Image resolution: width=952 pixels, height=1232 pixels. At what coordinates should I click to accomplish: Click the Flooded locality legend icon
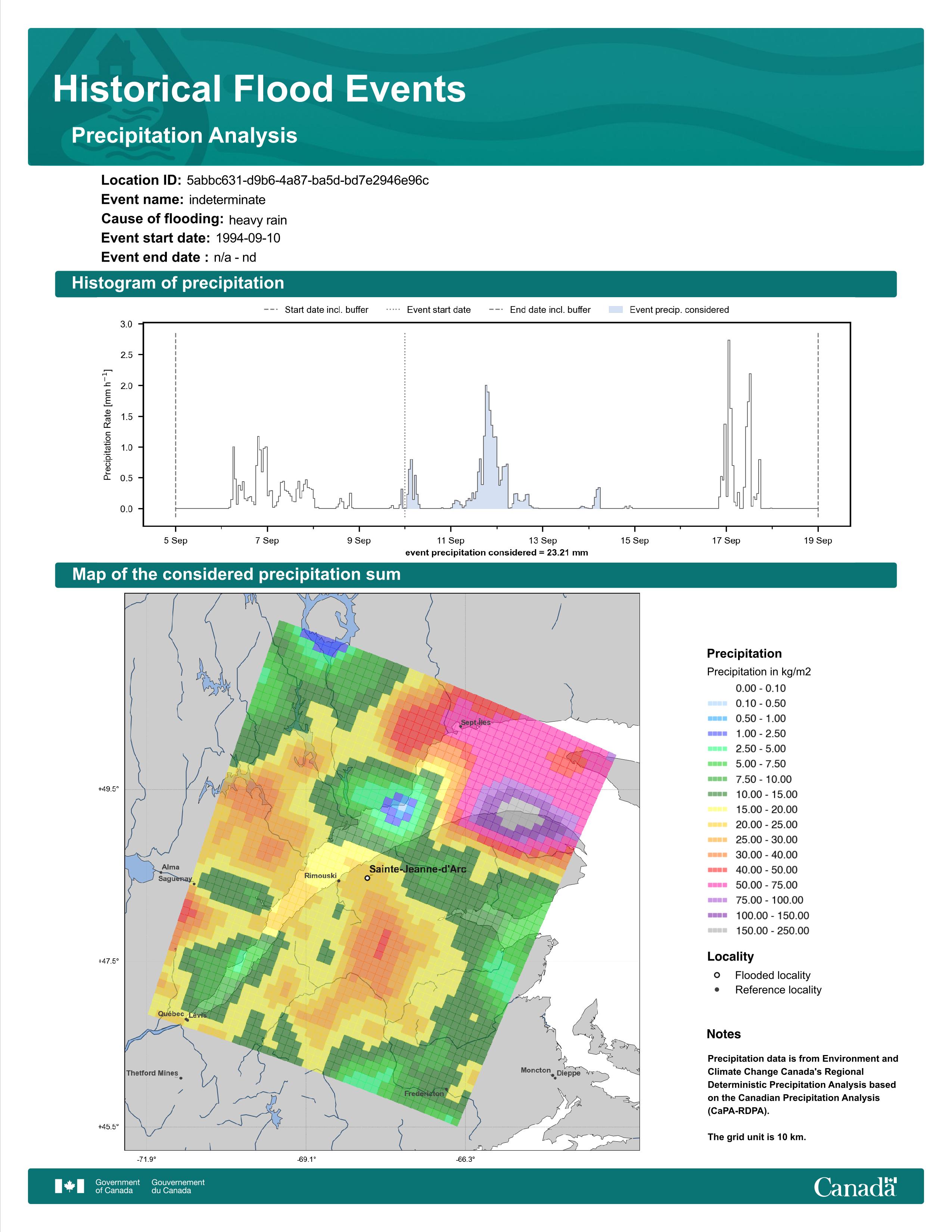pyautogui.click(x=717, y=975)
